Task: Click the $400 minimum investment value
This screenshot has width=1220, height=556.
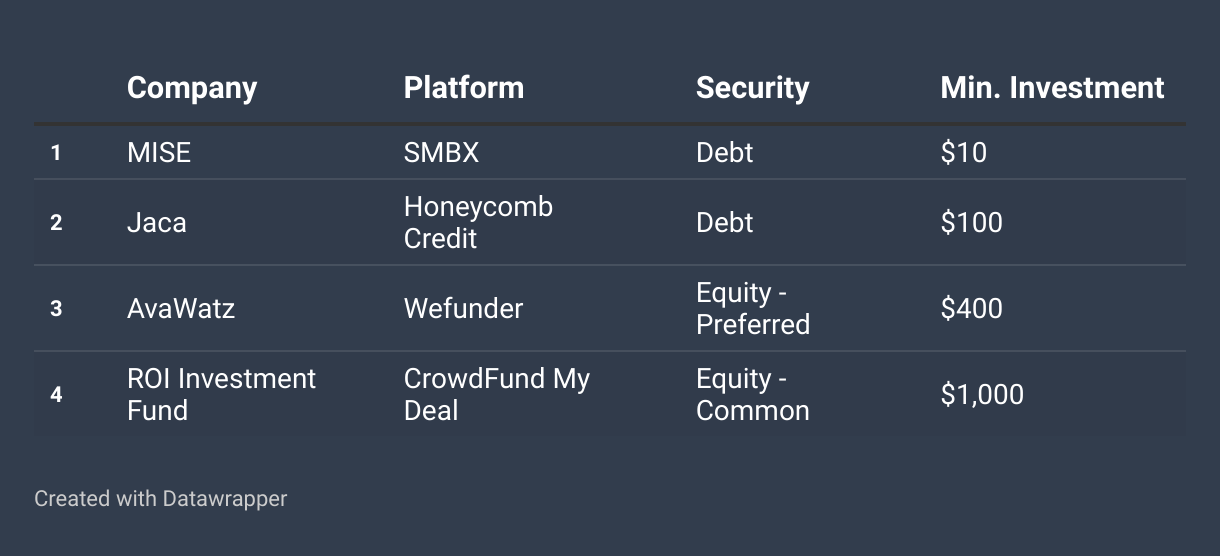Action: pyautogui.click(x=971, y=308)
